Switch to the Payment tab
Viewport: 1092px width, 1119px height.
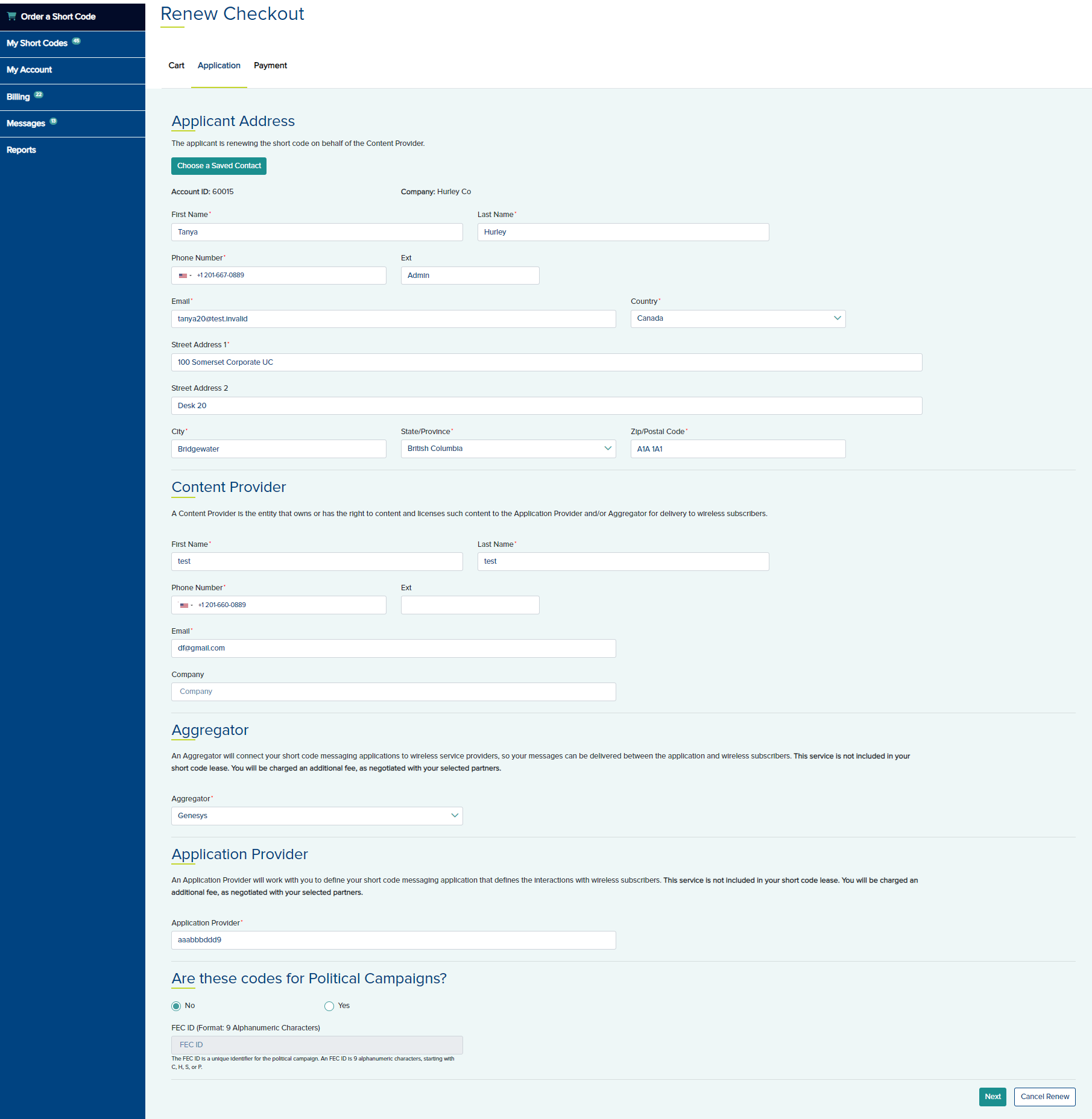click(270, 66)
